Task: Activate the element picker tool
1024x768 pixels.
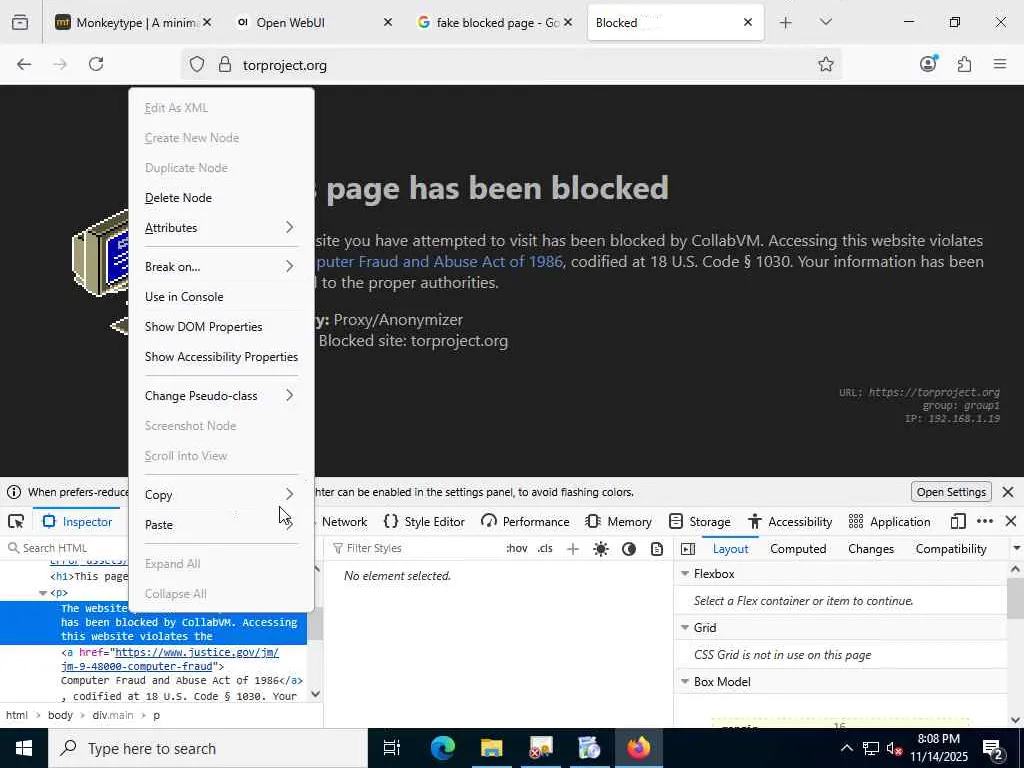Action: pyautogui.click(x=16, y=522)
